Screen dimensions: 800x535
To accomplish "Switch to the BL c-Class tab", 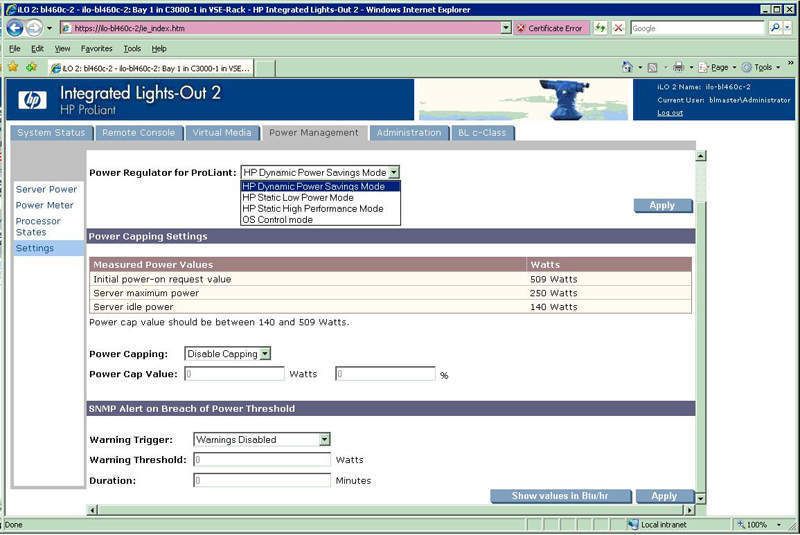I will pyautogui.click(x=482, y=133).
